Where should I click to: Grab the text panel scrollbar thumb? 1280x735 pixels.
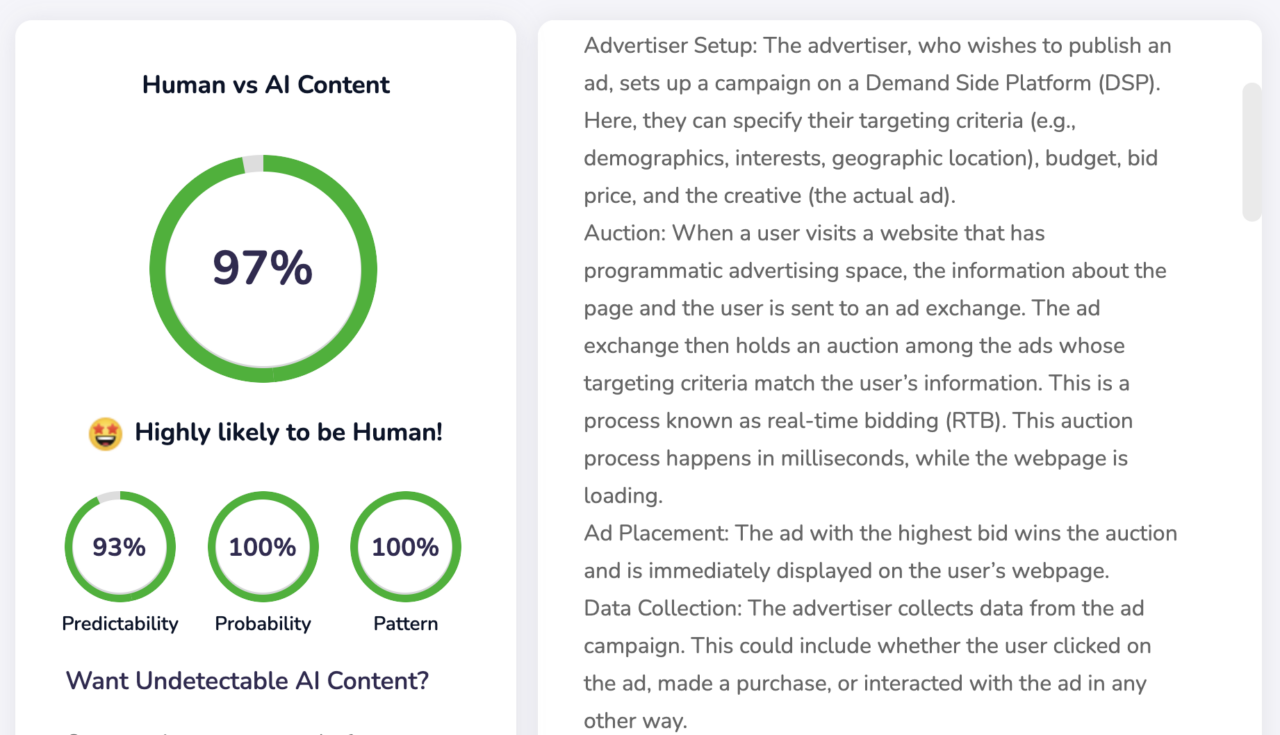(1251, 152)
